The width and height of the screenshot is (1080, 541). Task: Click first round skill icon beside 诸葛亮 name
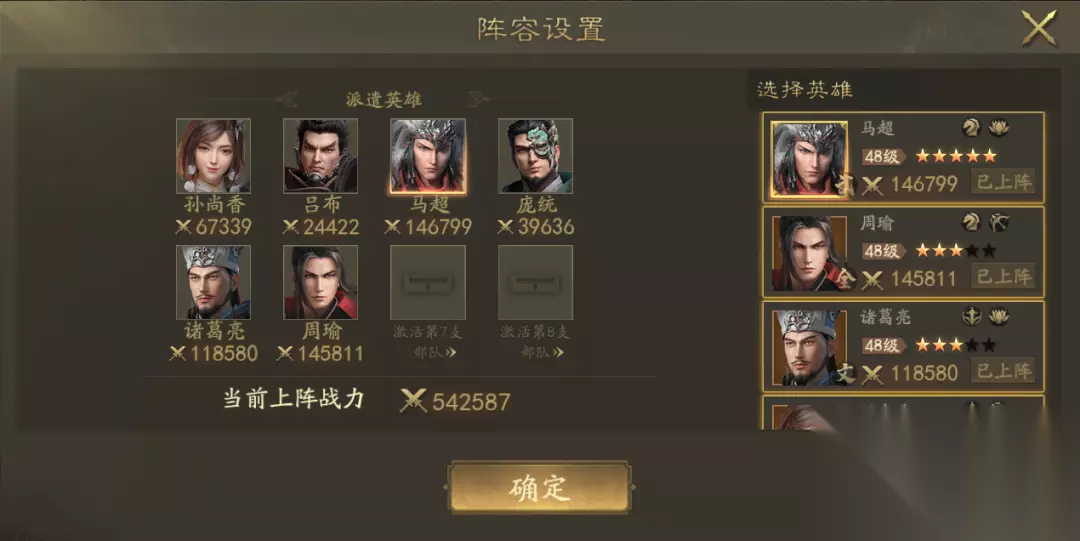point(971,316)
